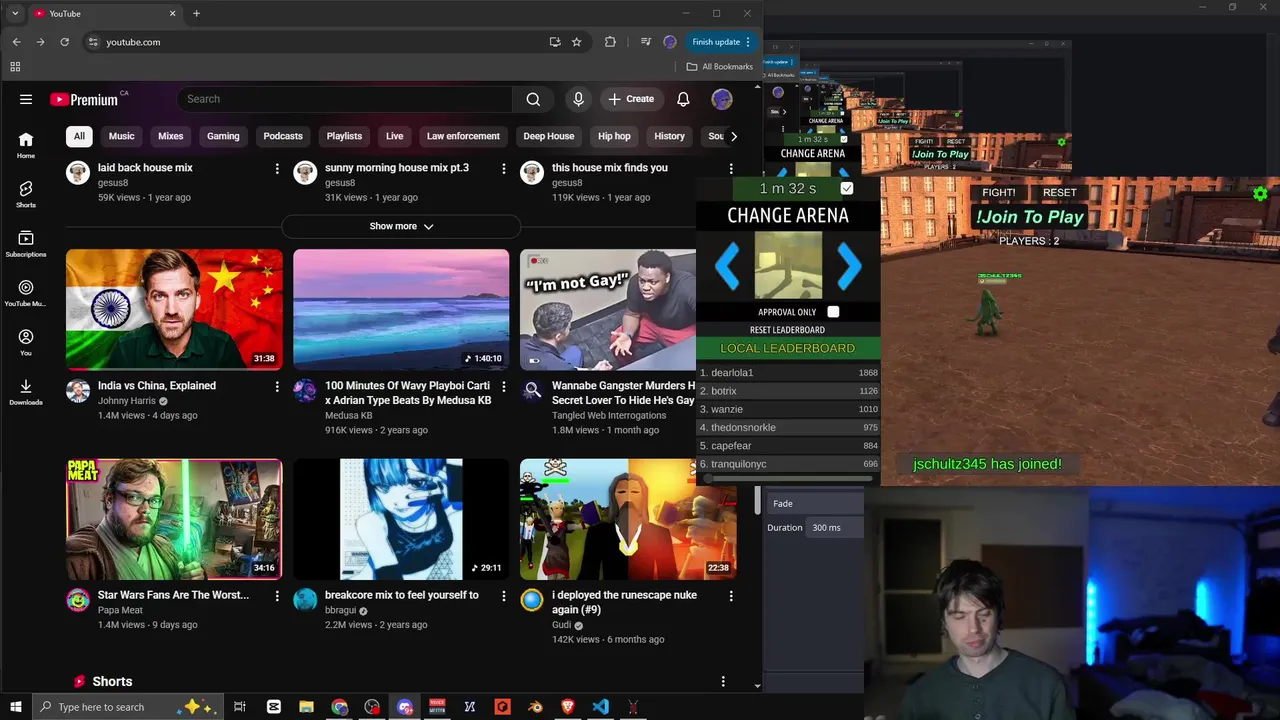Select the Music chip

121,136
